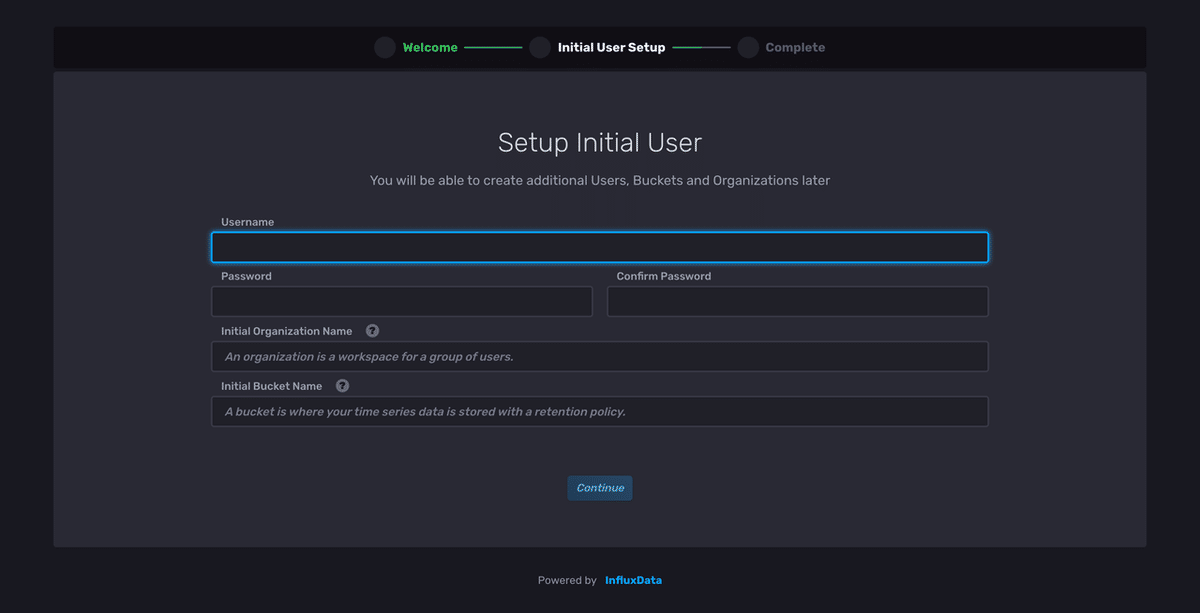Screen dimensions: 1200x613
Task: Select the Complete step label
Action: click(x=795, y=47)
